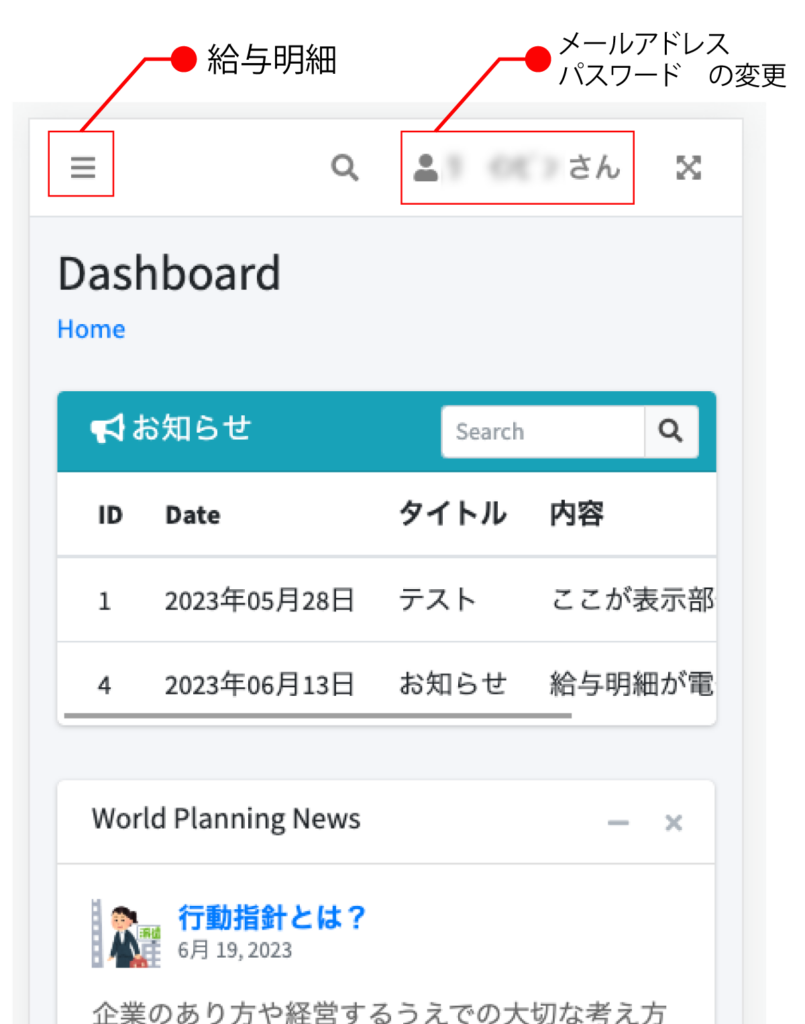Click the user profile silhouette icon
This screenshot has height=1024, width=805.
coord(426,168)
